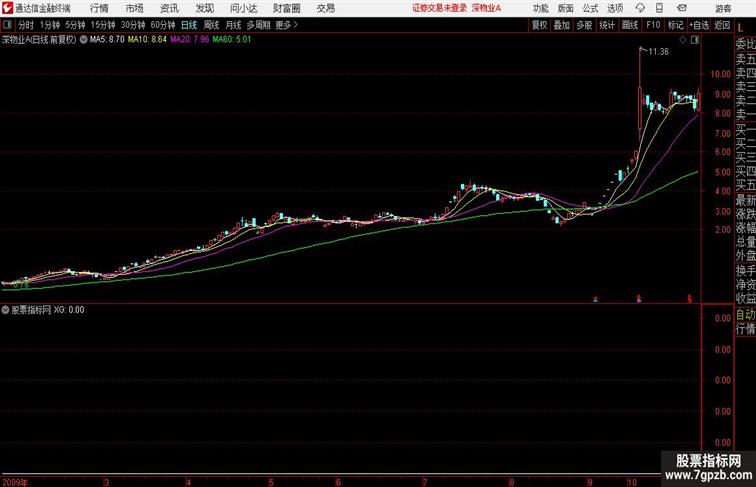Click the 2009年 date axis label

pyautogui.click(x=15, y=482)
